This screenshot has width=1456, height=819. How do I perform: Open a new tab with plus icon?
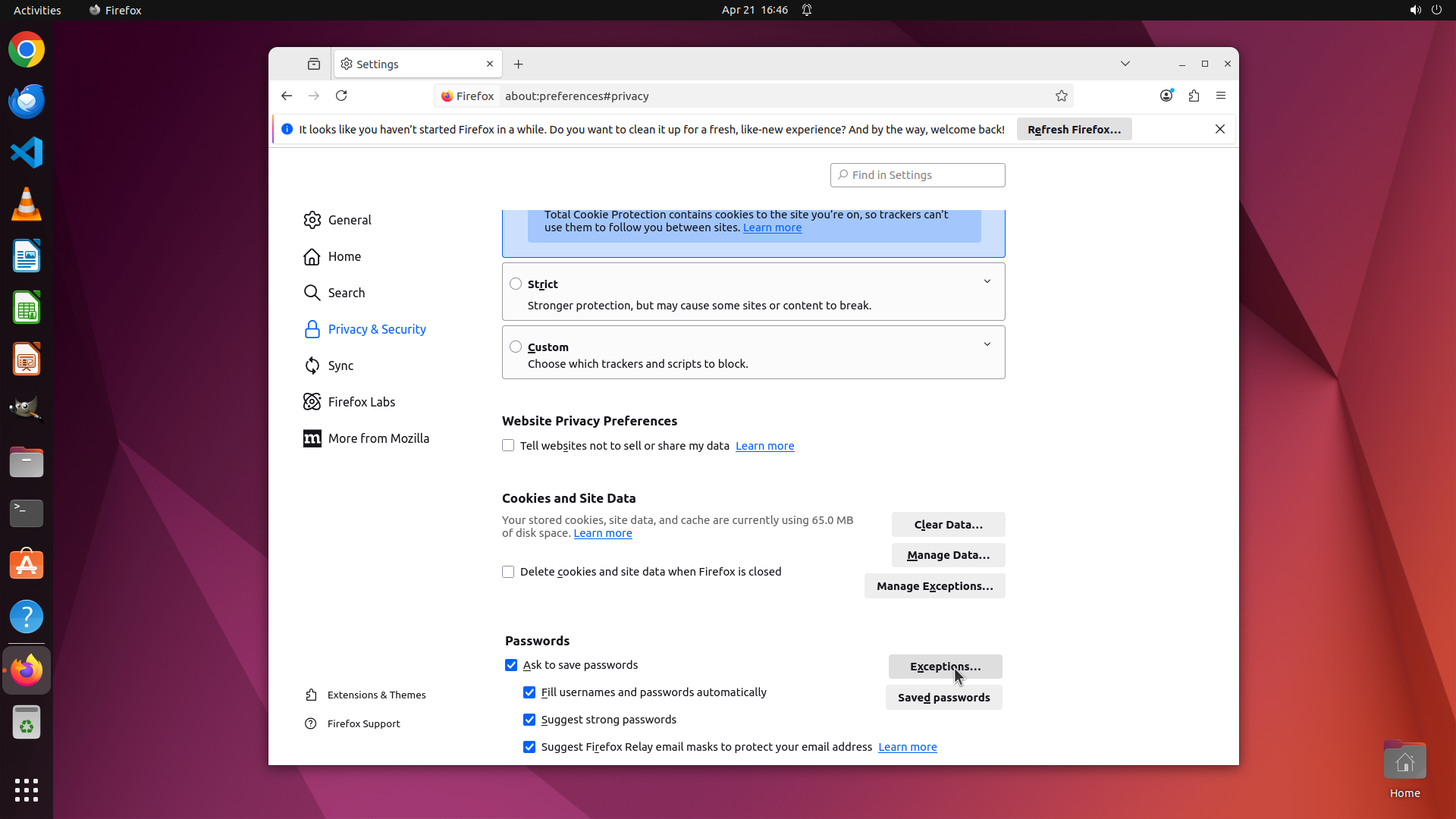coord(519,64)
